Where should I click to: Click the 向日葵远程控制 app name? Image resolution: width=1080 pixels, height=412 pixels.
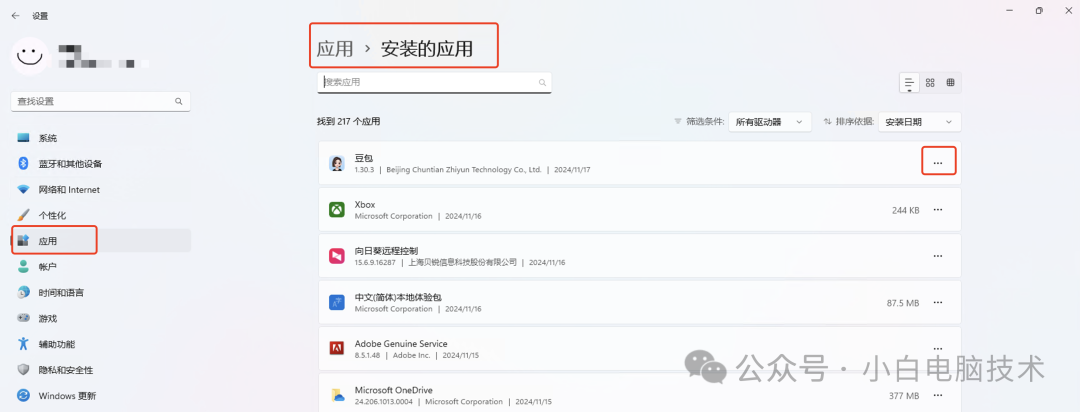(386, 251)
